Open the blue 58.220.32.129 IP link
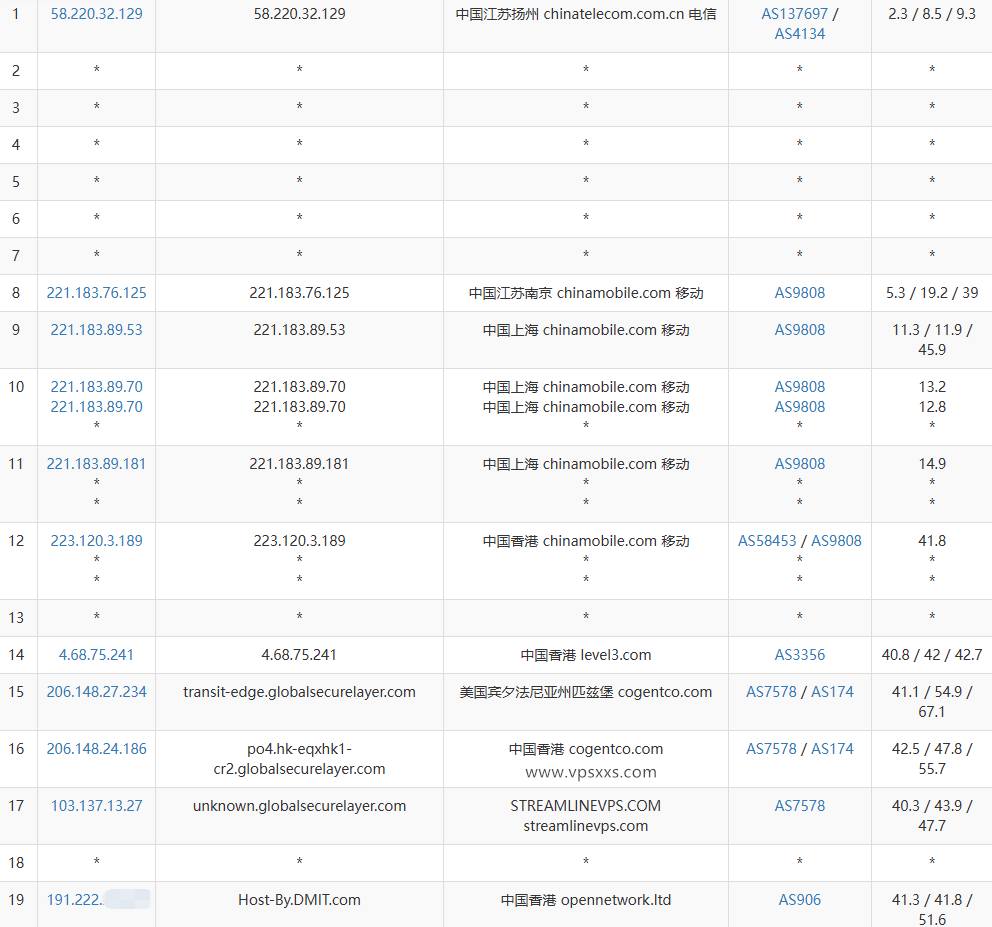 96,14
